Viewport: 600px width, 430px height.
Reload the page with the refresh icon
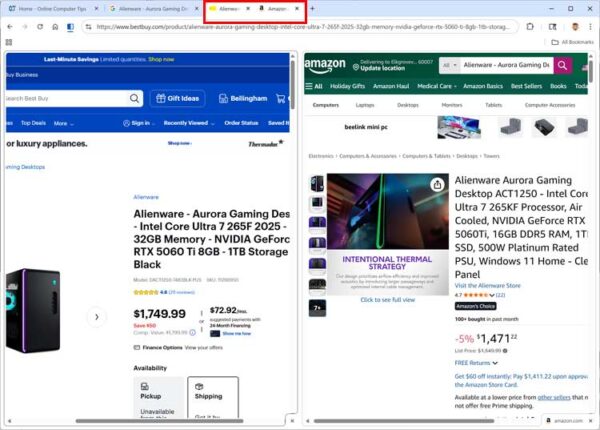click(x=40, y=27)
